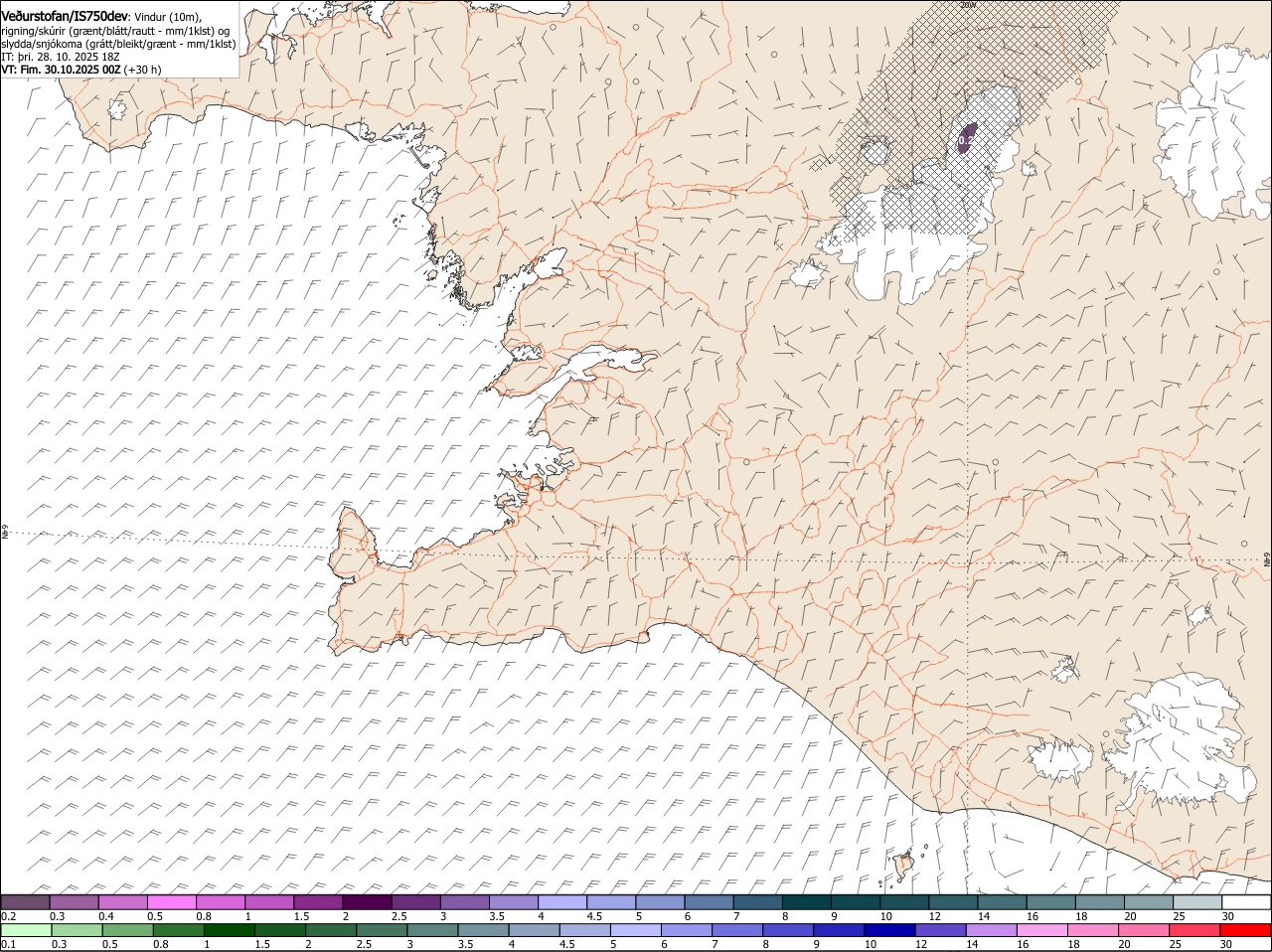Pick lower legend swatch between 3.5 and 4
Image resolution: width=1272 pixels, height=952 pixels.
click(x=482, y=930)
